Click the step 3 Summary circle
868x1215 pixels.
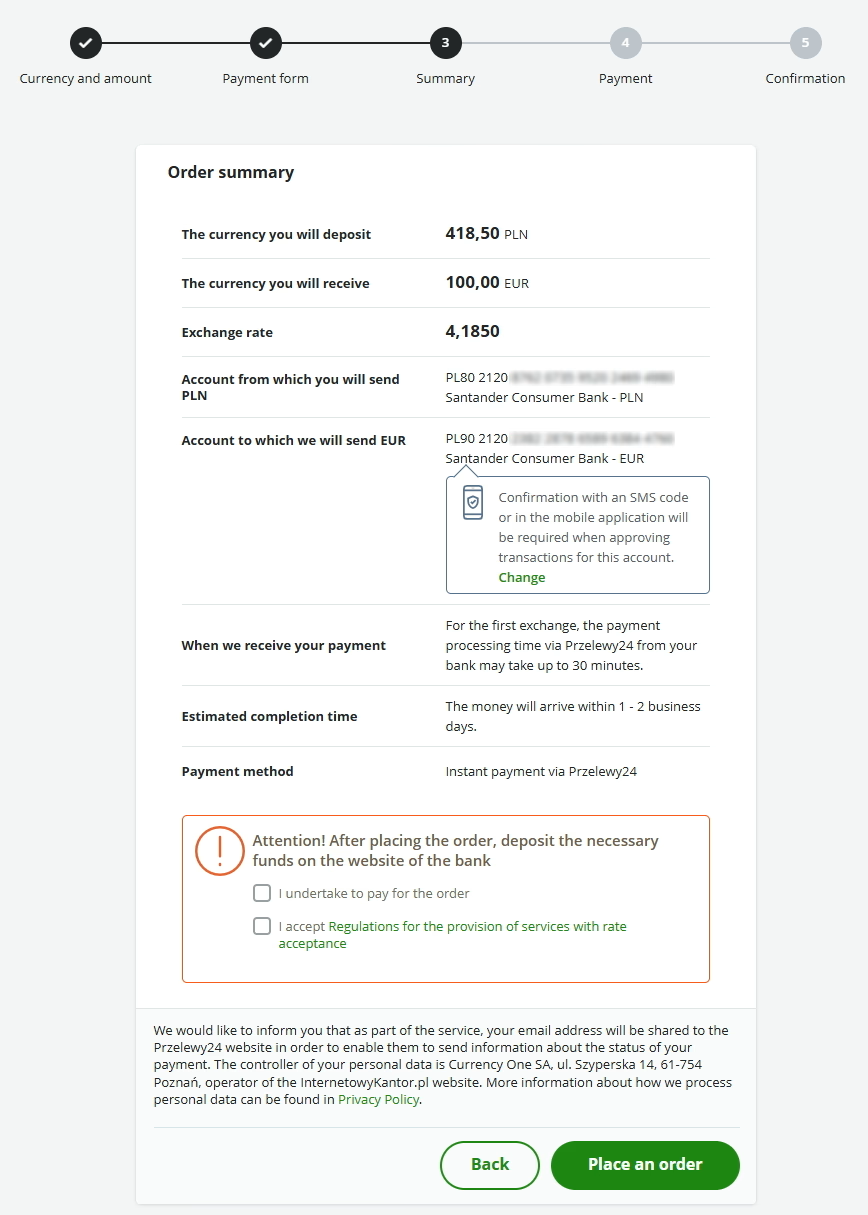click(x=445, y=43)
